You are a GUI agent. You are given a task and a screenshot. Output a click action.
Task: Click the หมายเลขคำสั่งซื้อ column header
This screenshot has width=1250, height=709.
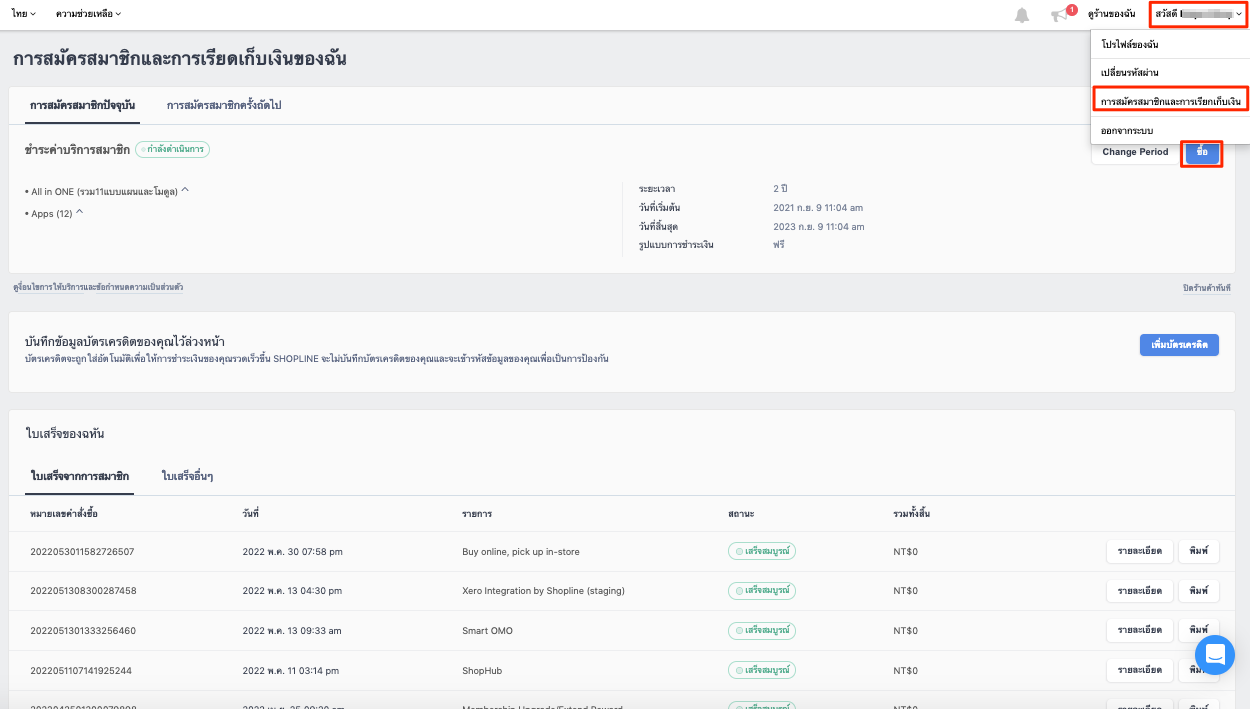(x=64, y=513)
